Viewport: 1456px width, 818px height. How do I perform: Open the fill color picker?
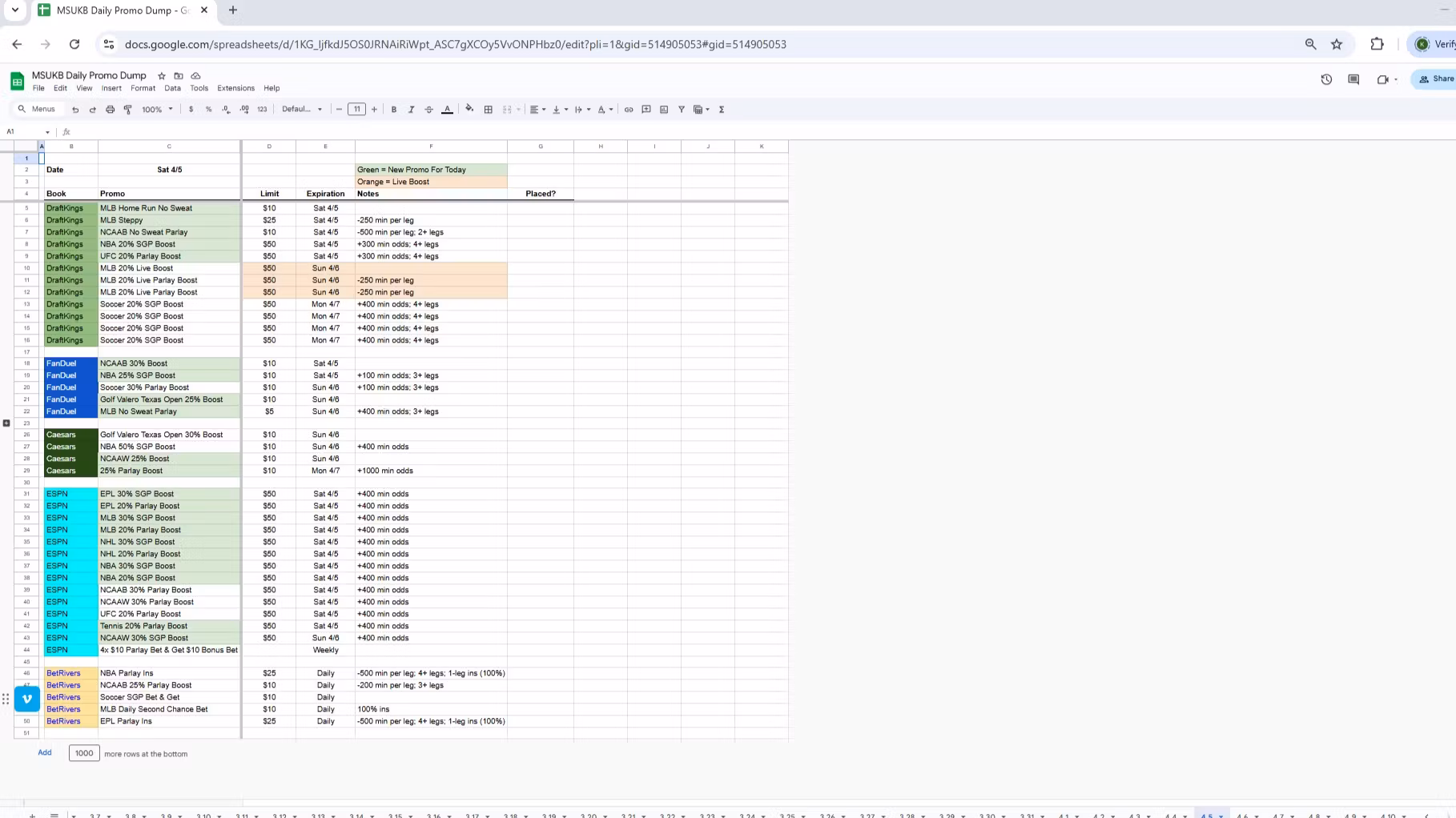[469, 109]
